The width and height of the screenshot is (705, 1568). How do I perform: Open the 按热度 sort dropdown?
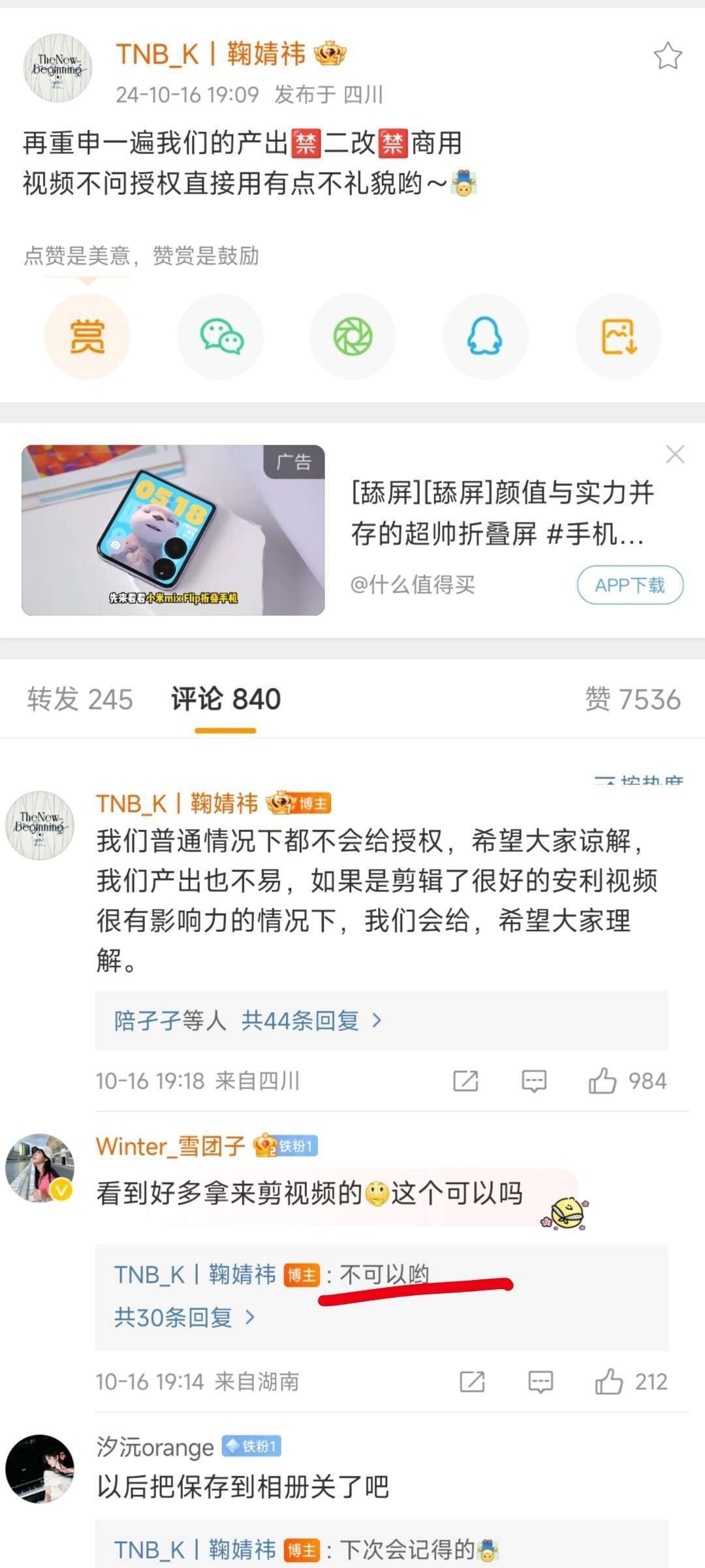(x=638, y=780)
